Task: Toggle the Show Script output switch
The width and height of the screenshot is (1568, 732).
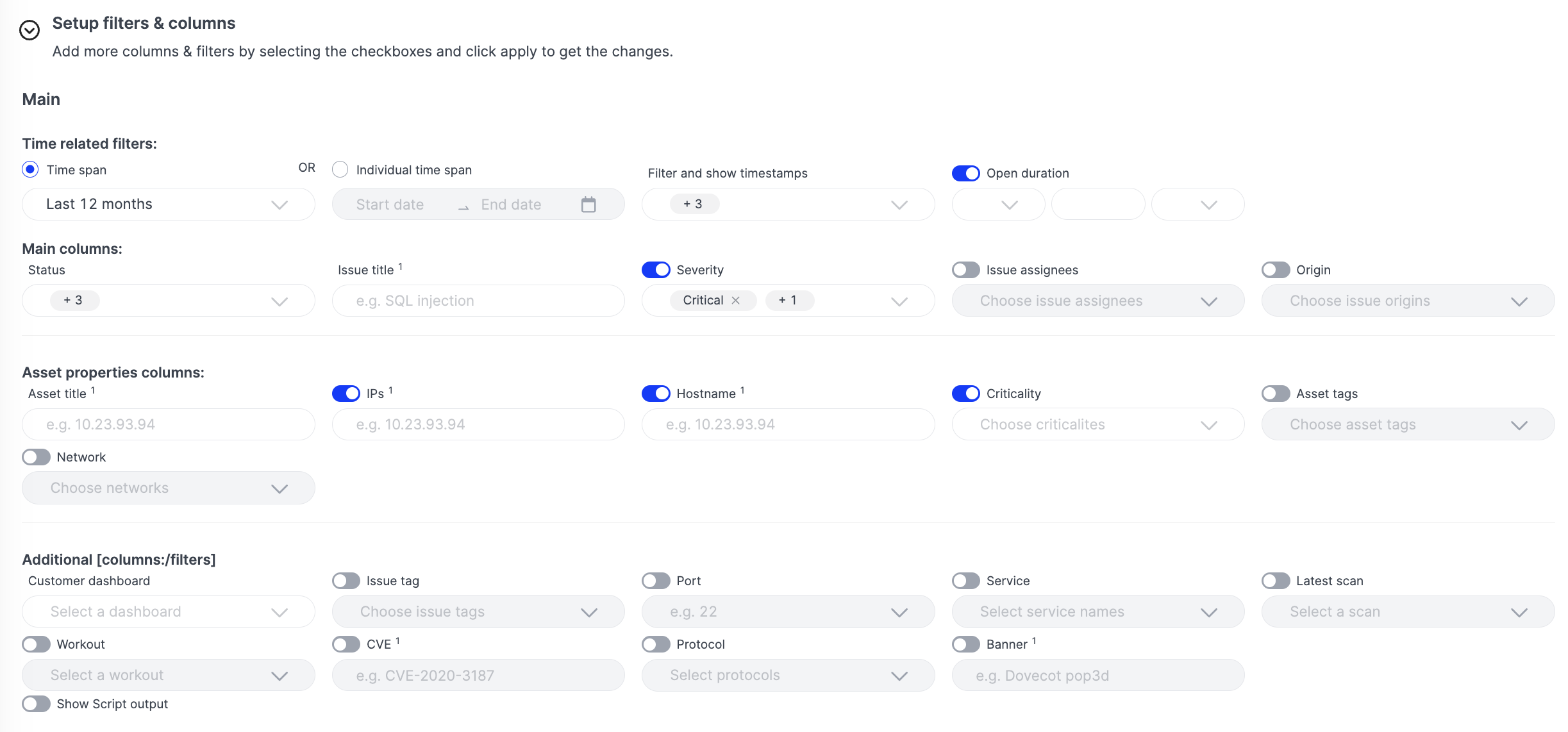Action: 36,704
